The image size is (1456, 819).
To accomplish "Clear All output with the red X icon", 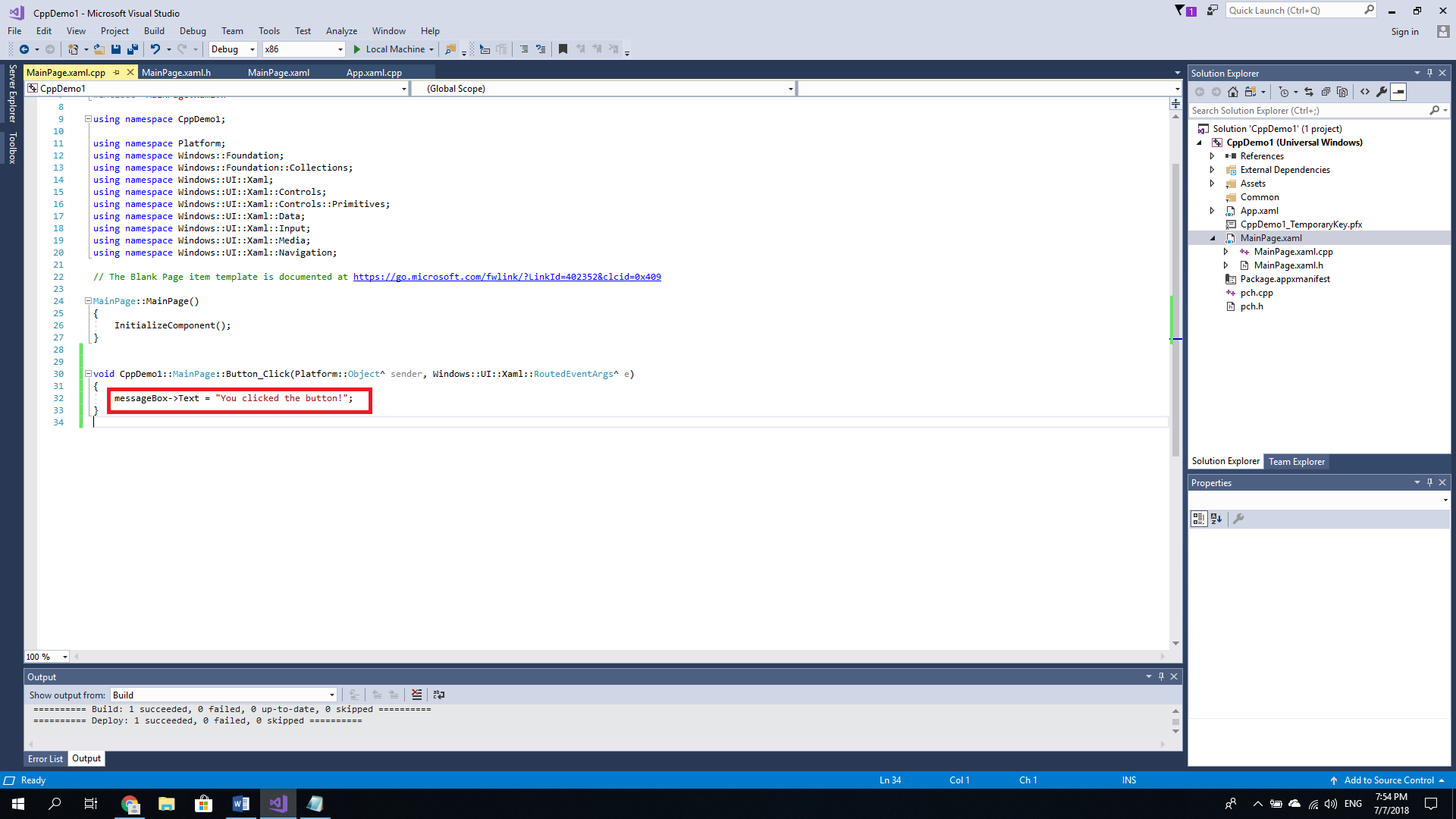I will [416, 695].
